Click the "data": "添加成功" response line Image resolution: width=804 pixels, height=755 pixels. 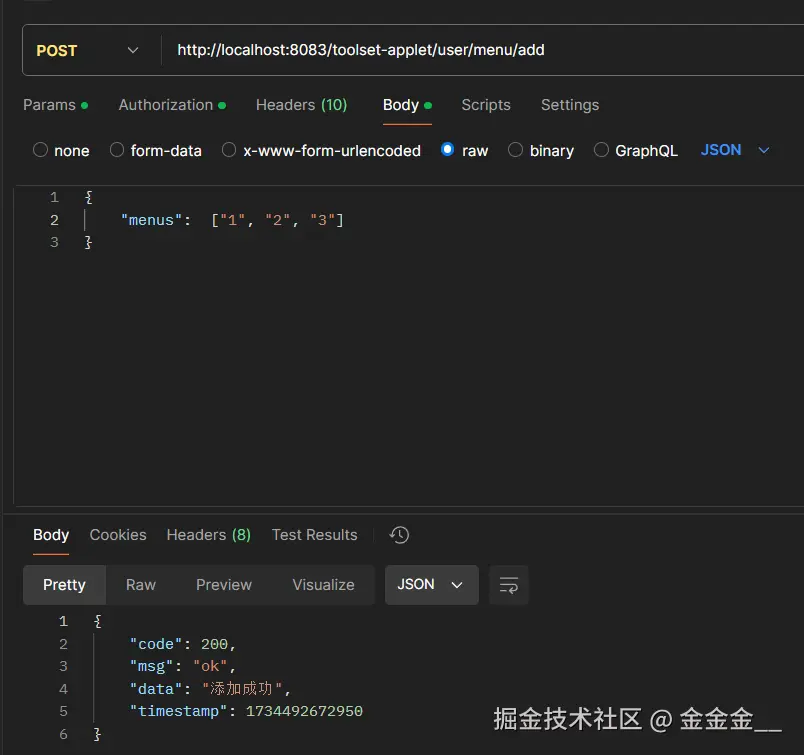pos(210,688)
